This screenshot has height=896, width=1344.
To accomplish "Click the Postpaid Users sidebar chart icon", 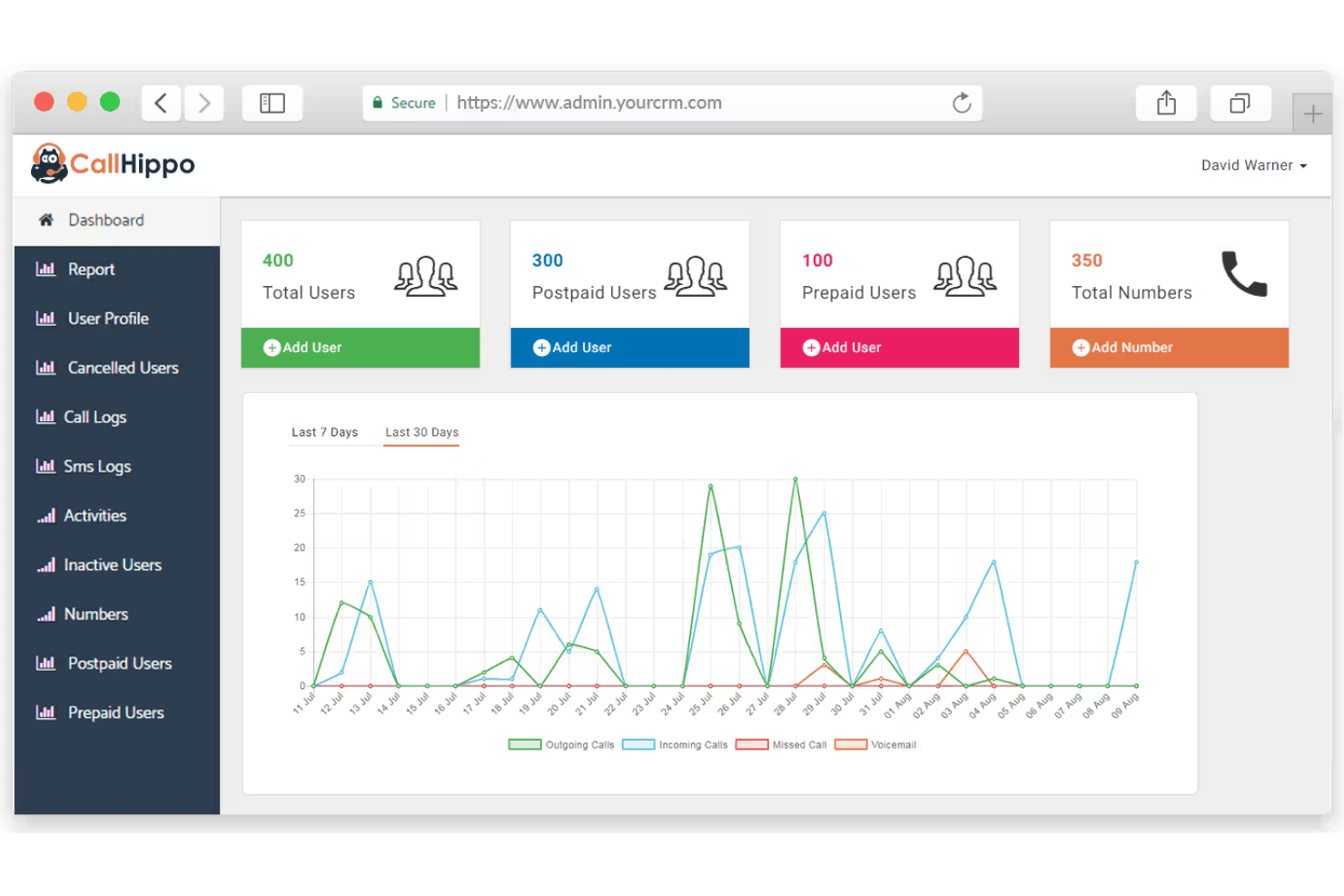I will point(45,663).
